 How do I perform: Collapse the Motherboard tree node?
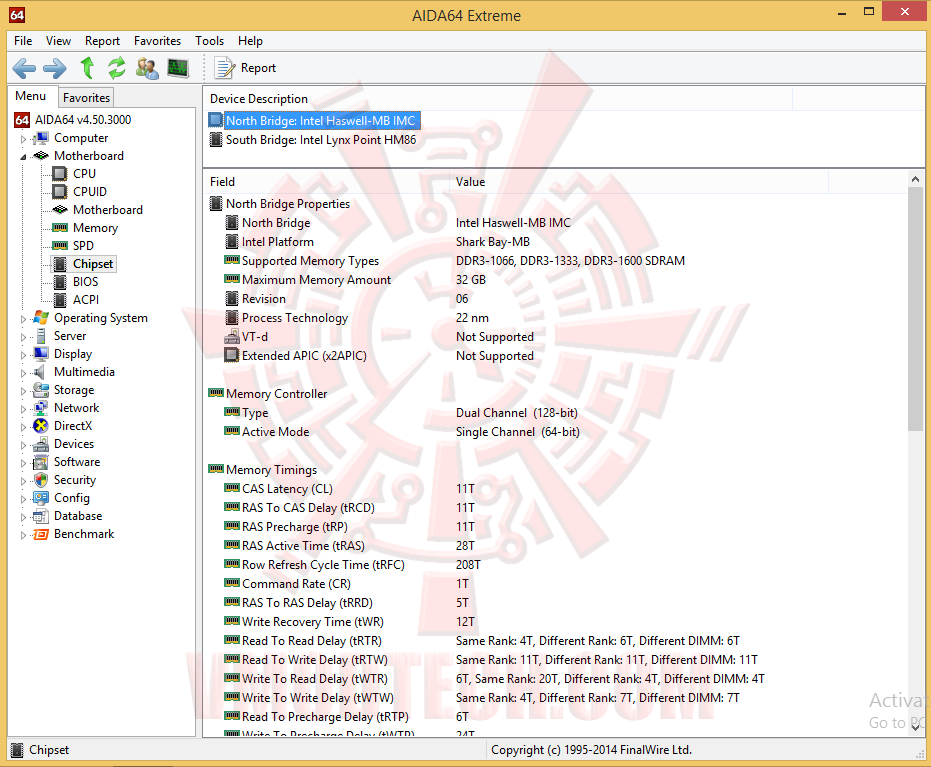point(23,157)
